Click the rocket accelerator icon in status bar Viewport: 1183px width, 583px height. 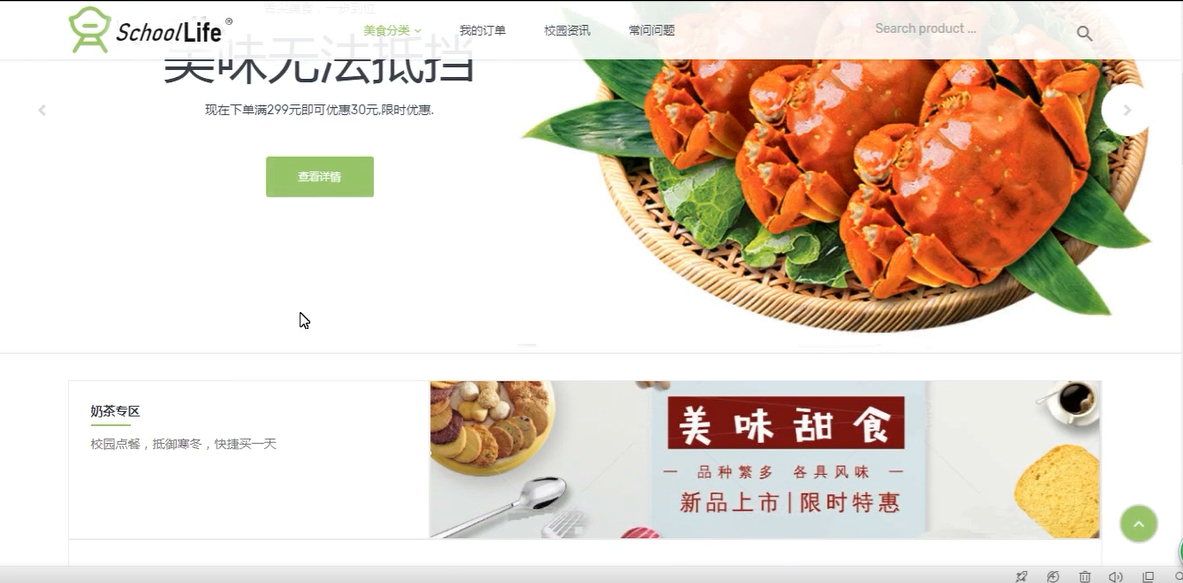pos(1021,576)
